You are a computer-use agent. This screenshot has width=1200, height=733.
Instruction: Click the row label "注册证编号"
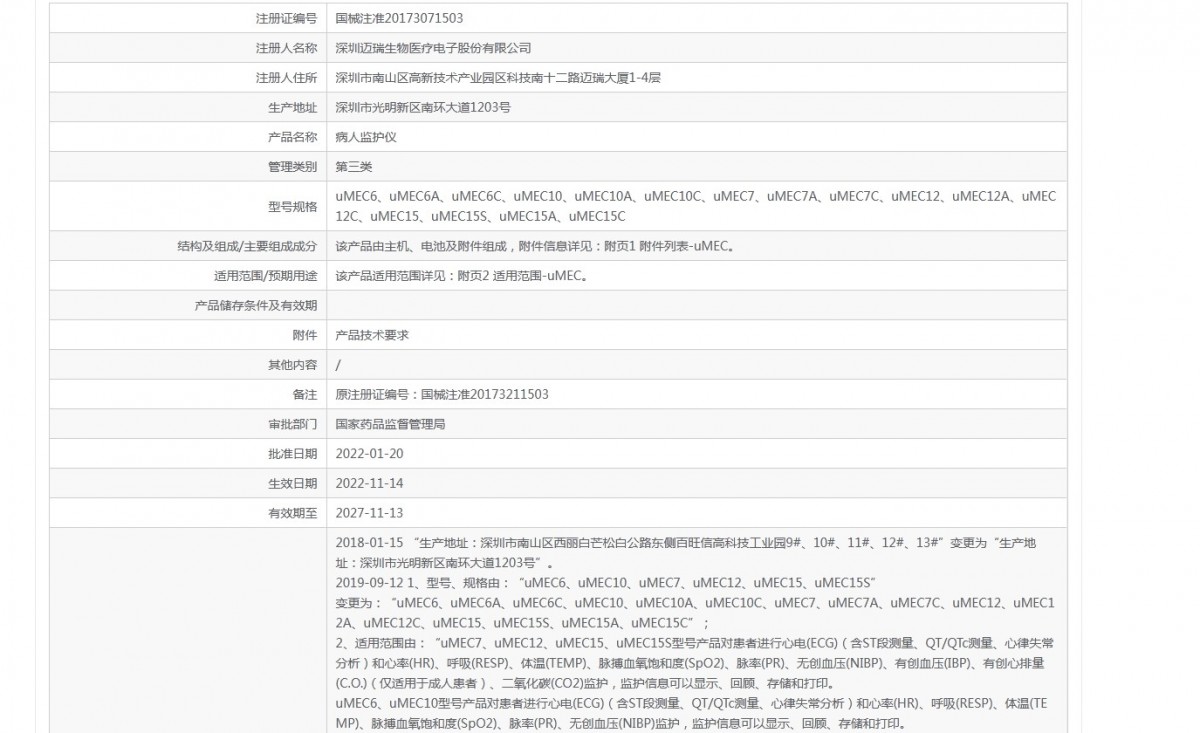pos(288,18)
